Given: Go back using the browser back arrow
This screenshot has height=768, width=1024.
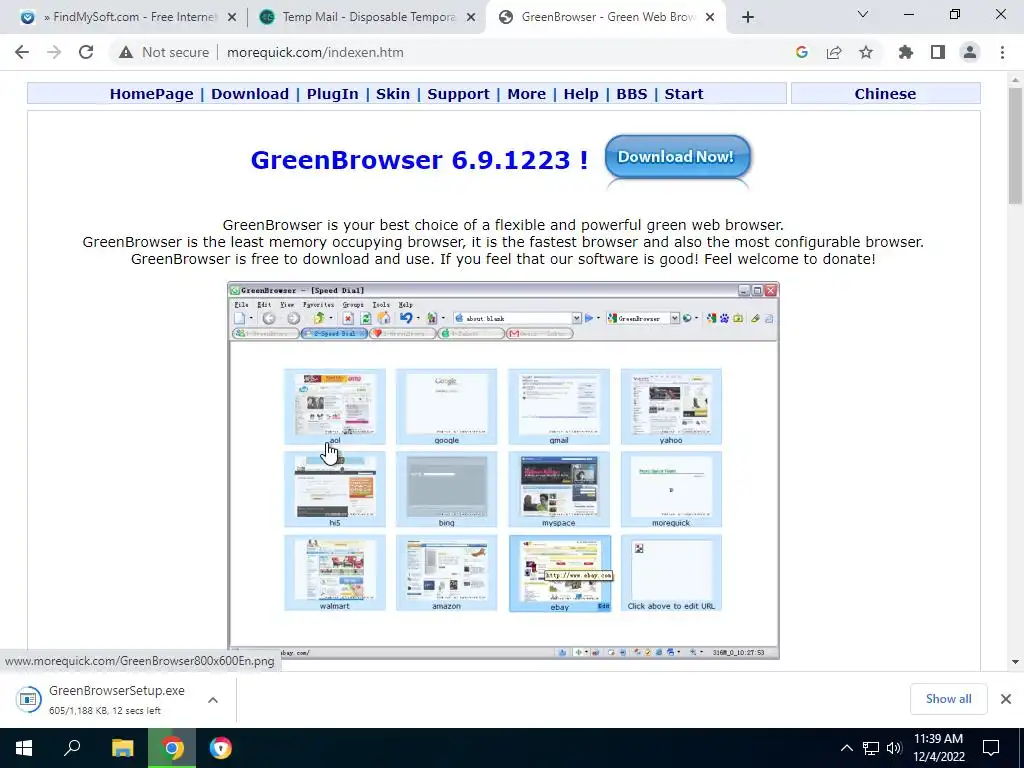Looking at the screenshot, I should pos(22,52).
